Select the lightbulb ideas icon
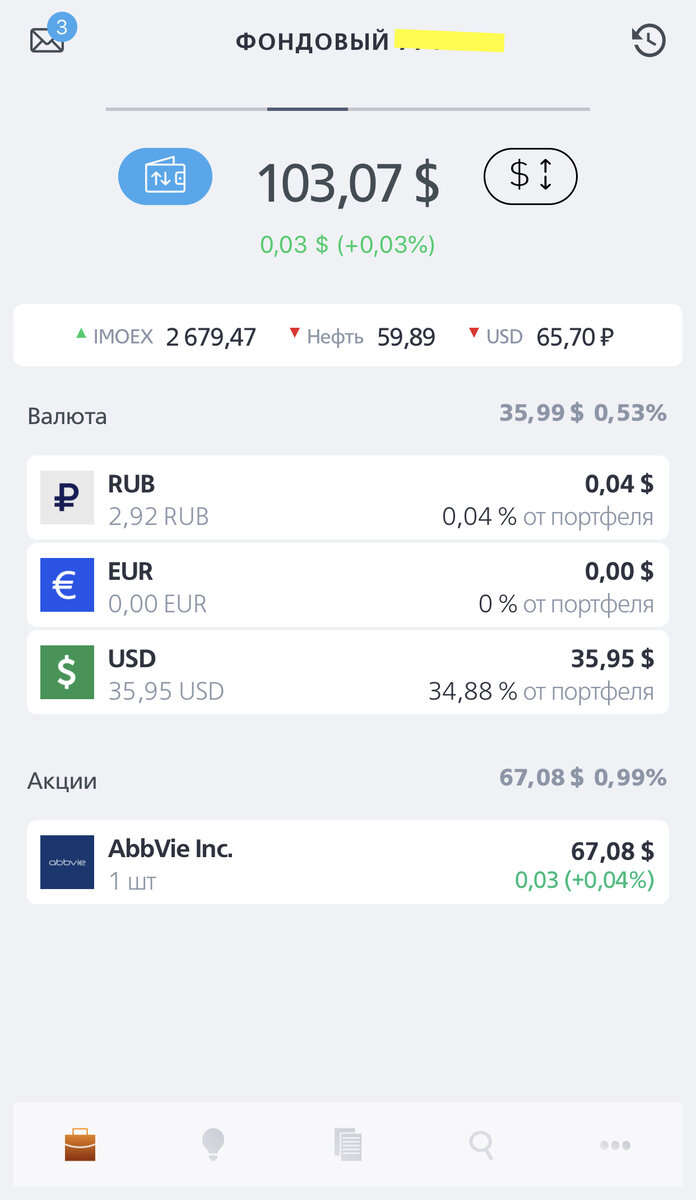The width and height of the screenshot is (696, 1200). point(213,1144)
